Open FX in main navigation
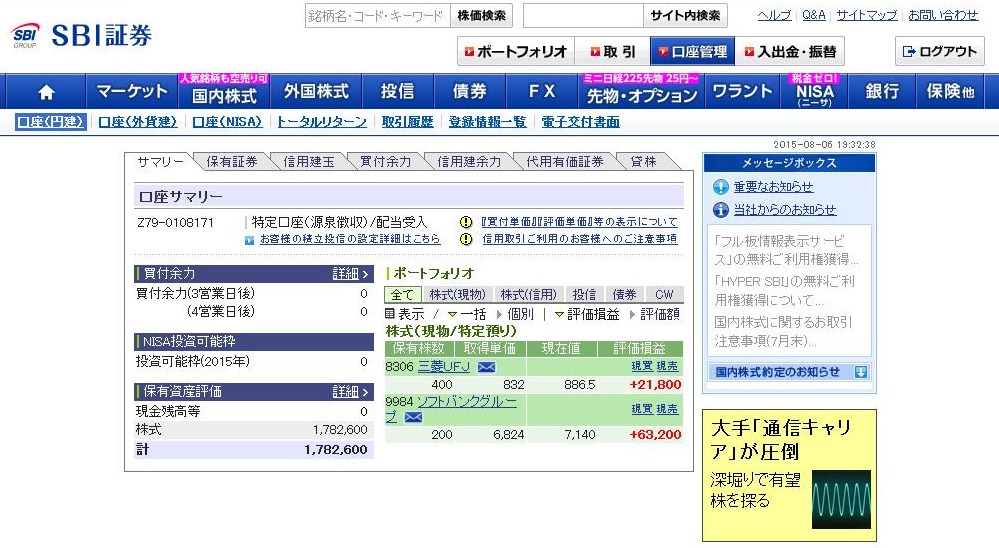This screenshot has height=548, width=999. tap(542, 92)
